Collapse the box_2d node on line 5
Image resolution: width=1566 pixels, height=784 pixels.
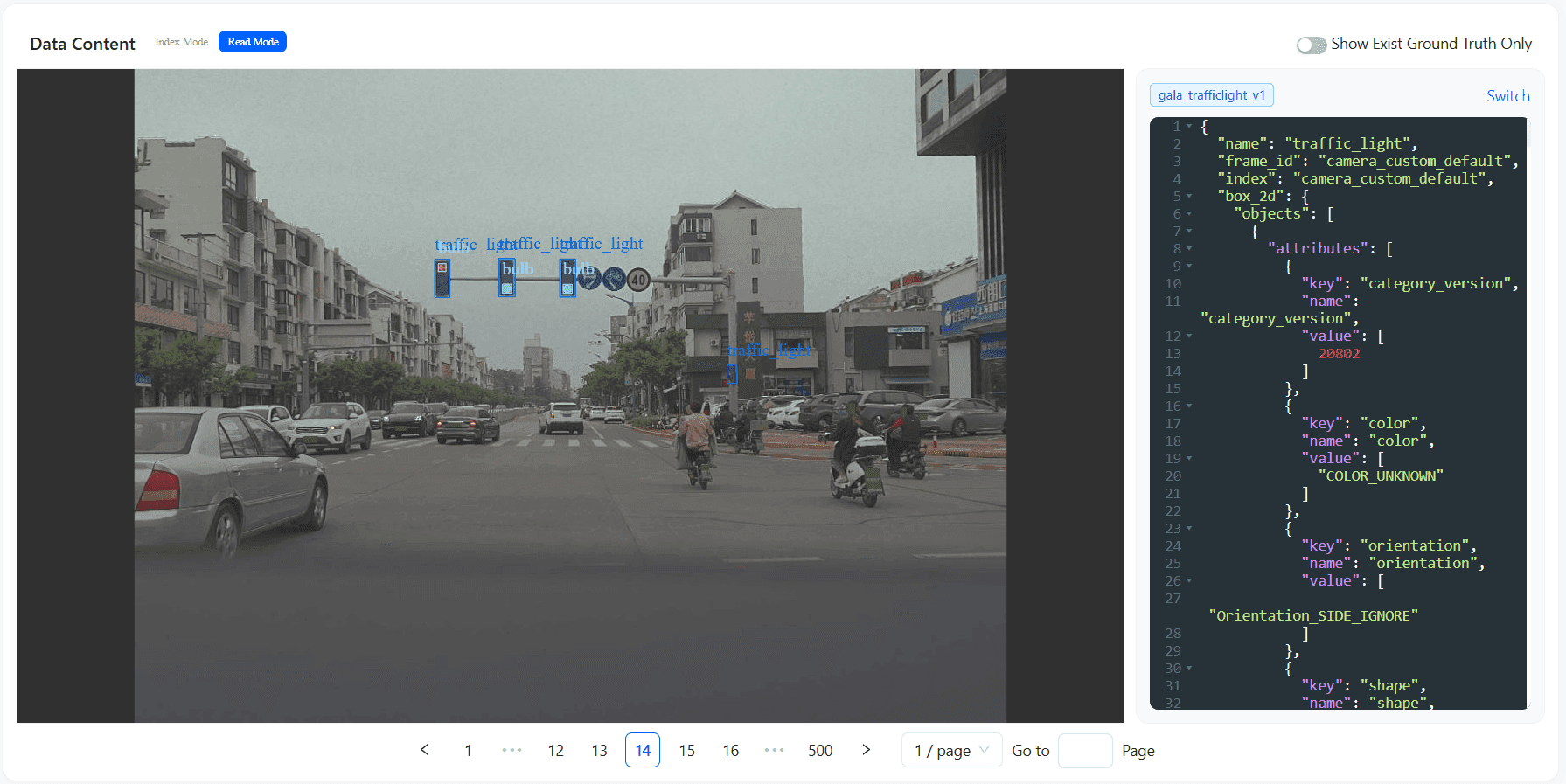pyautogui.click(x=1189, y=197)
